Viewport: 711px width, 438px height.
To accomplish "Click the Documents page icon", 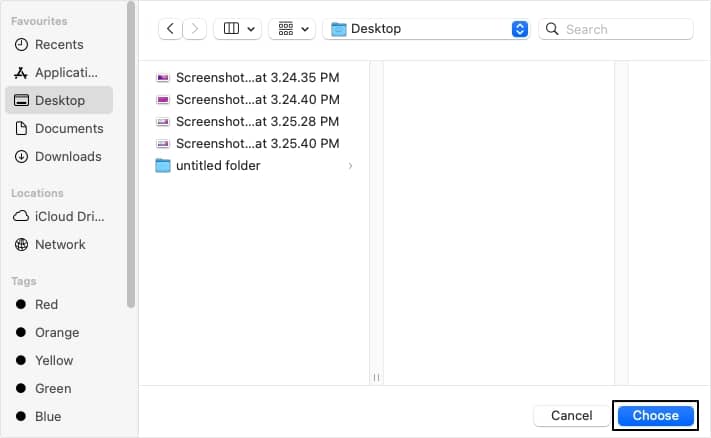I will [21, 128].
